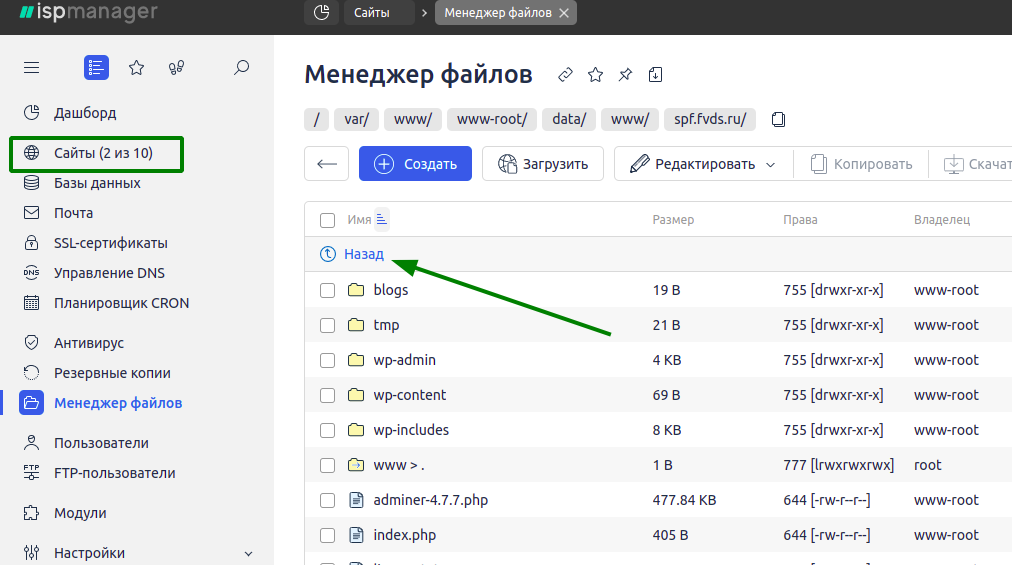Open the wp-includes folder name
Viewport: 1012px width, 565px height.
pos(411,430)
